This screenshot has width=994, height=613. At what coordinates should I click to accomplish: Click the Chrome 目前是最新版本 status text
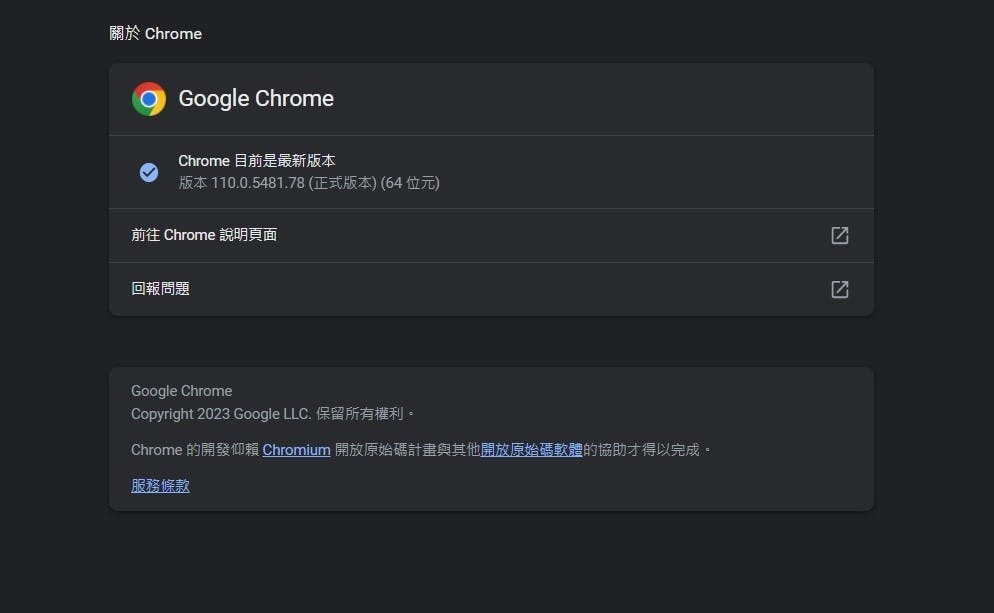257,161
